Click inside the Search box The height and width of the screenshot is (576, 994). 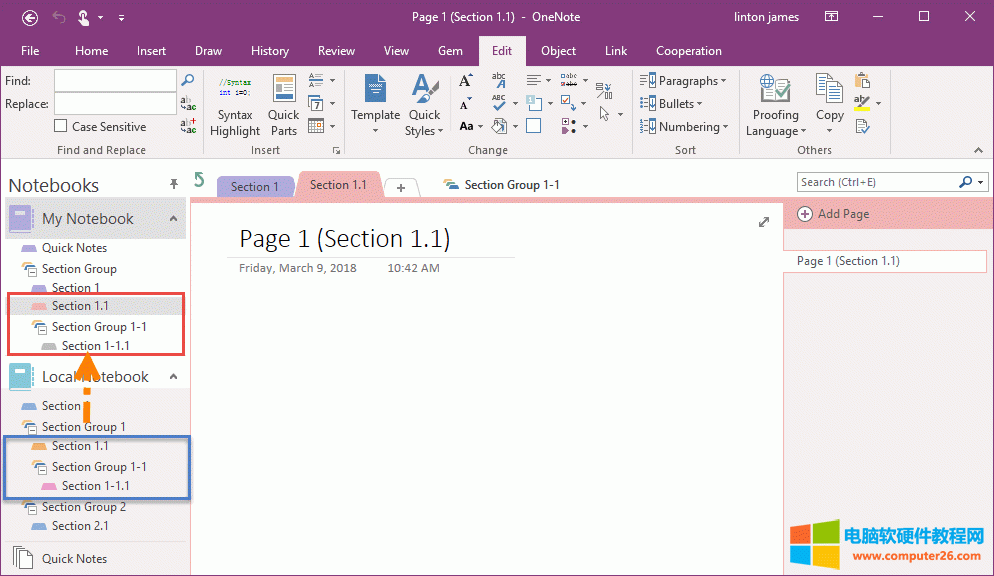coord(880,182)
